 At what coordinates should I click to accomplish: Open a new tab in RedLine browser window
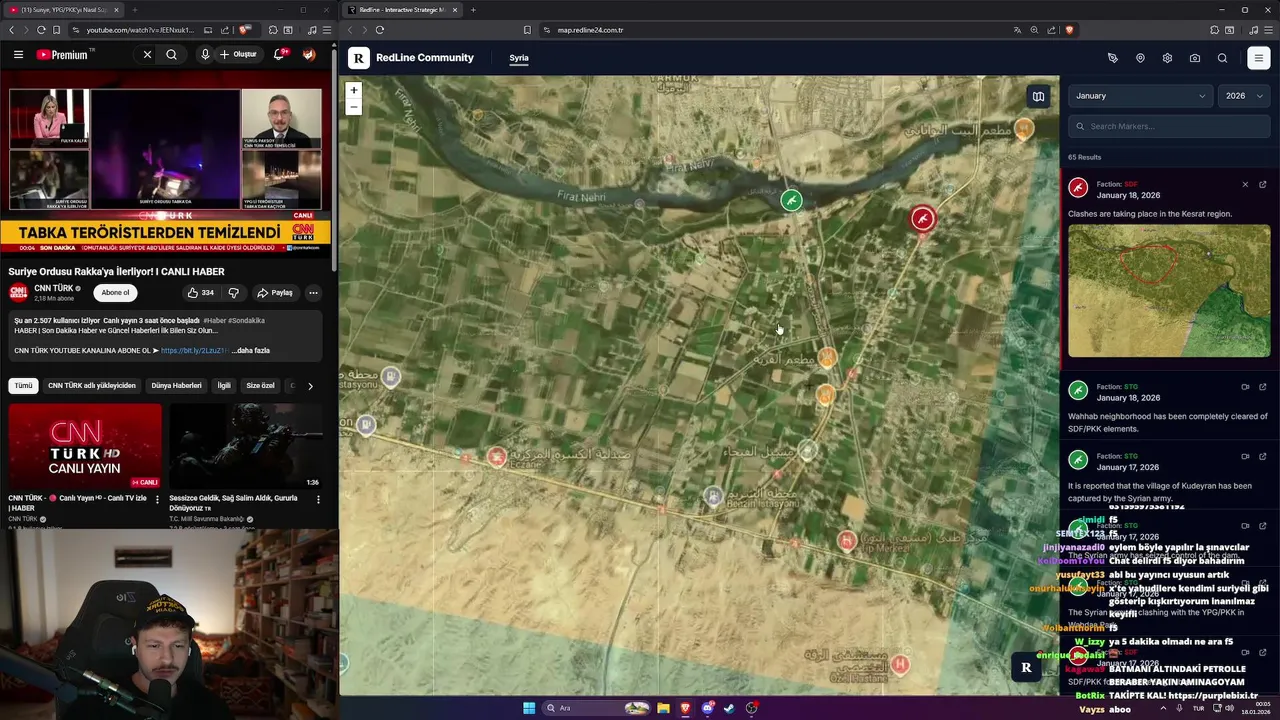tap(473, 10)
